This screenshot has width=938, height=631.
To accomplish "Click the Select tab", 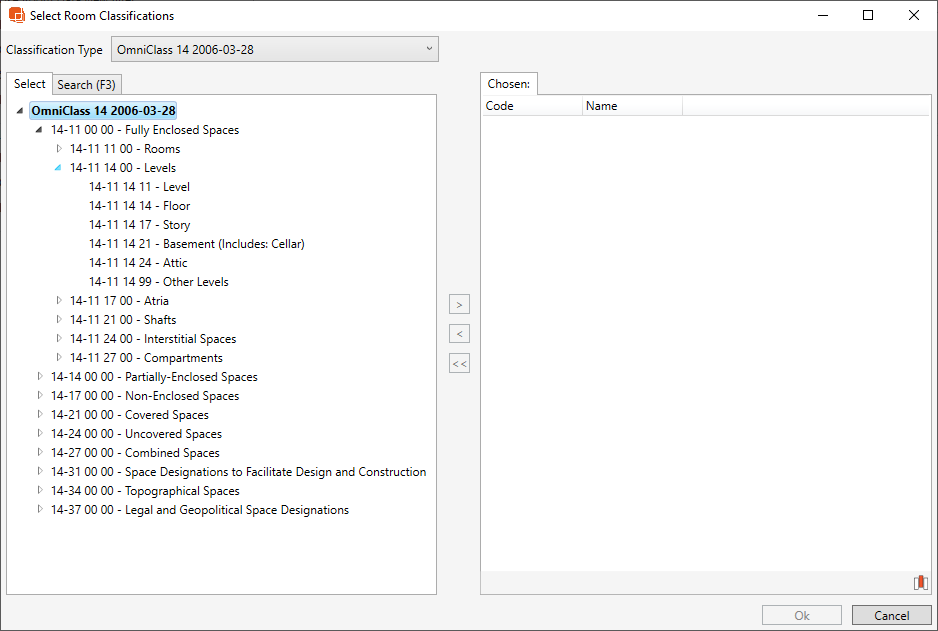I will point(29,84).
